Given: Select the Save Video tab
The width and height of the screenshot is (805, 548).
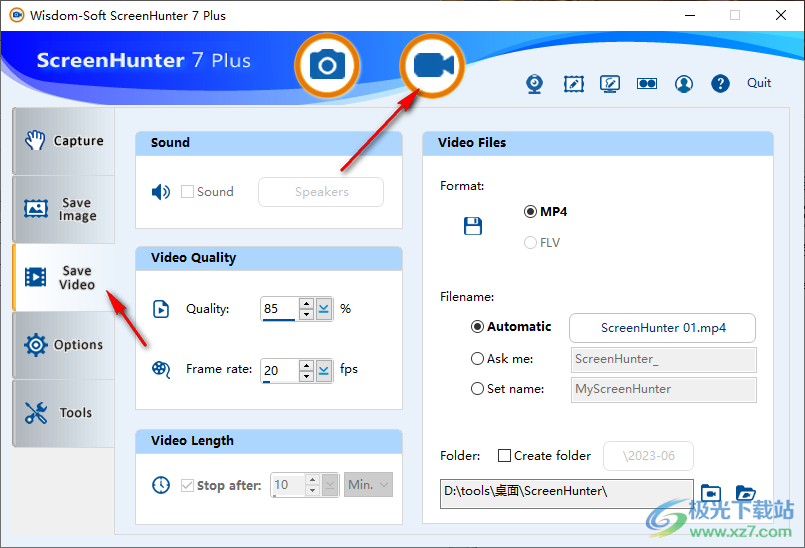Looking at the screenshot, I should tap(64, 277).
